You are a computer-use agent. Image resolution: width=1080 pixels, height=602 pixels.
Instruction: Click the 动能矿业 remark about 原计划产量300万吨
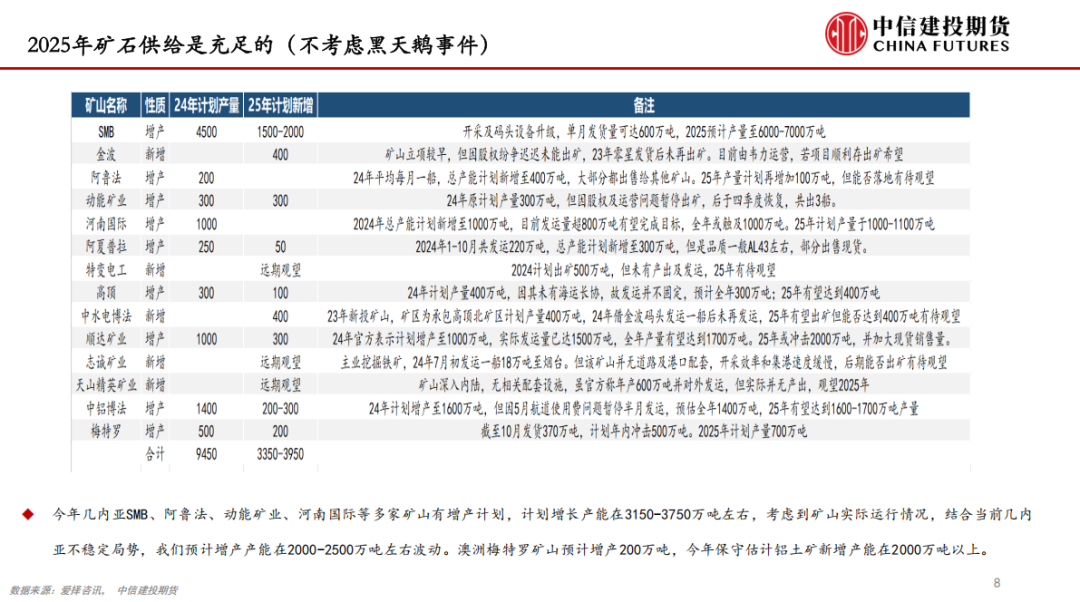[643, 200]
